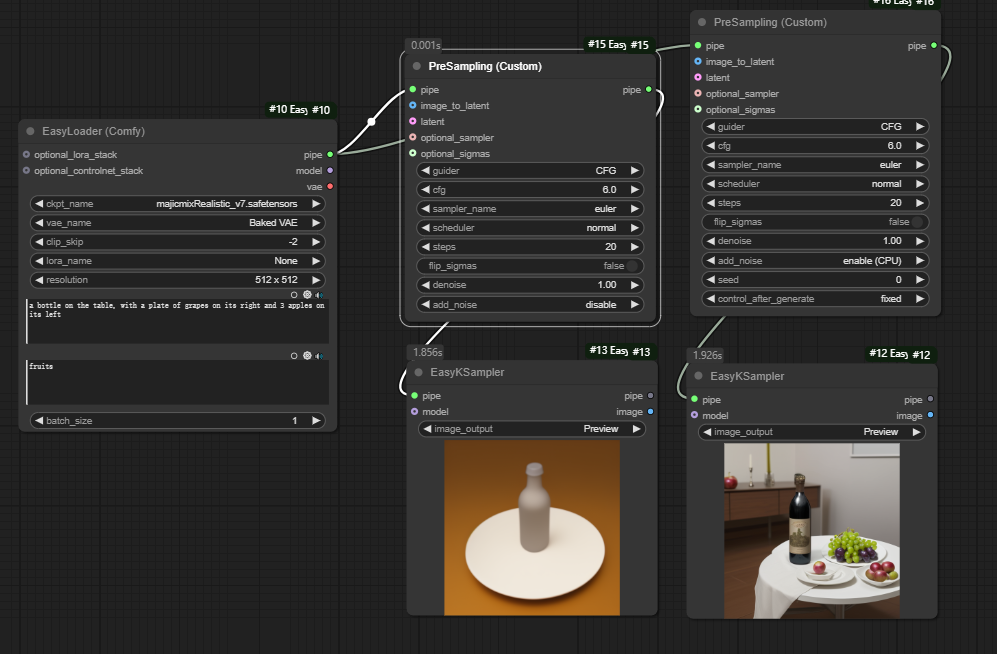Click the gear icon above the positive prompt

[x=307, y=295]
